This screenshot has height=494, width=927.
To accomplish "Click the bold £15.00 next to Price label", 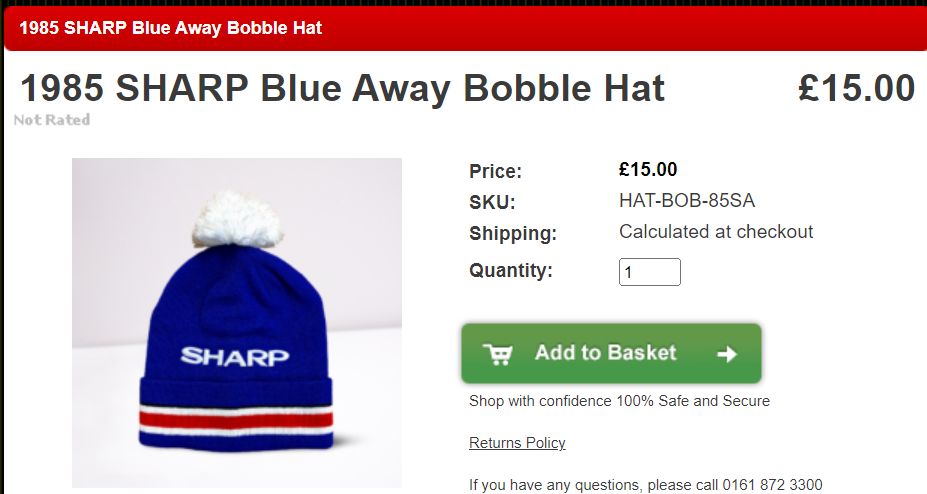I will click(648, 170).
